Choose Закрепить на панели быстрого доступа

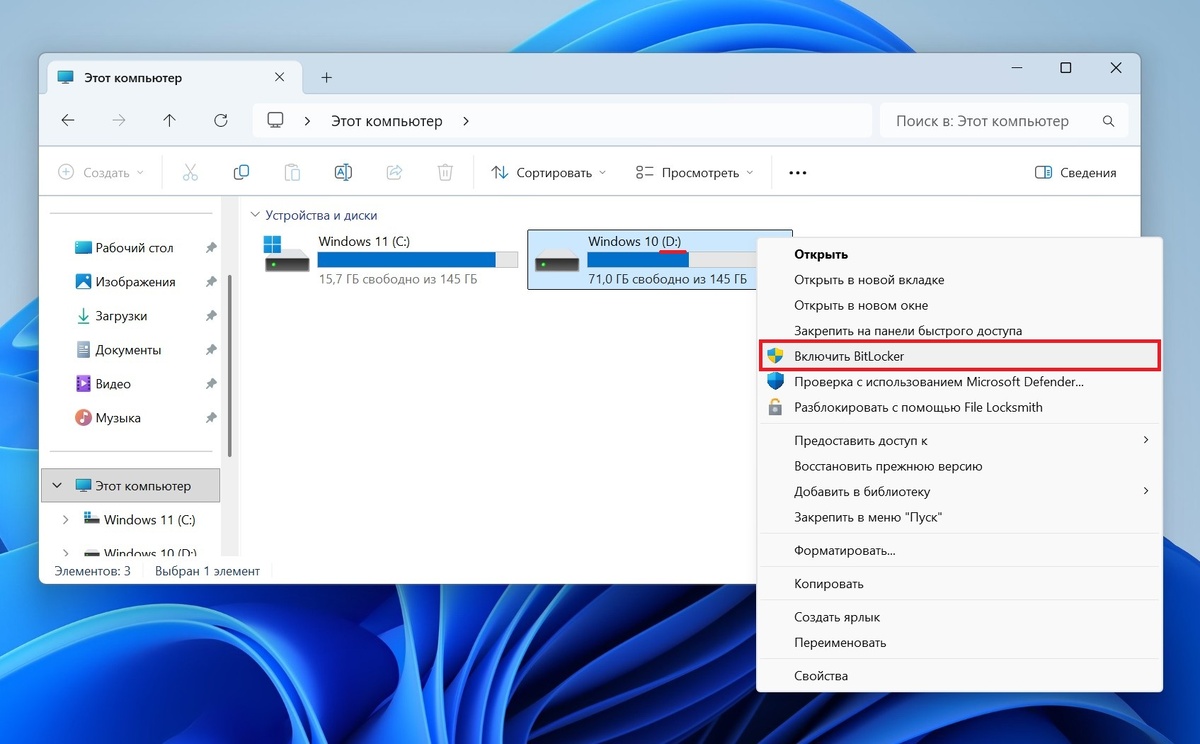(x=960, y=330)
